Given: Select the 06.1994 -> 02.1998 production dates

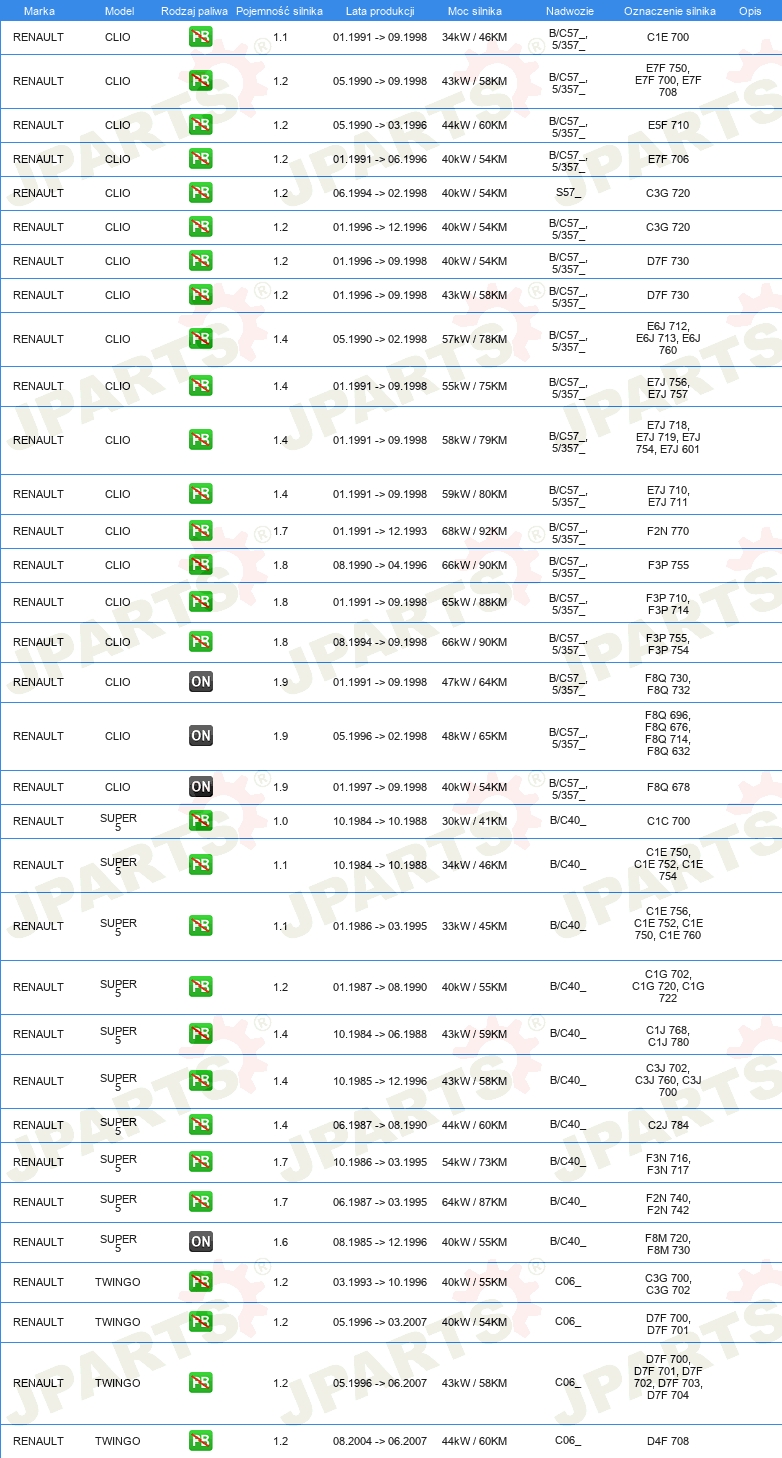Looking at the screenshot, I should (380, 193).
